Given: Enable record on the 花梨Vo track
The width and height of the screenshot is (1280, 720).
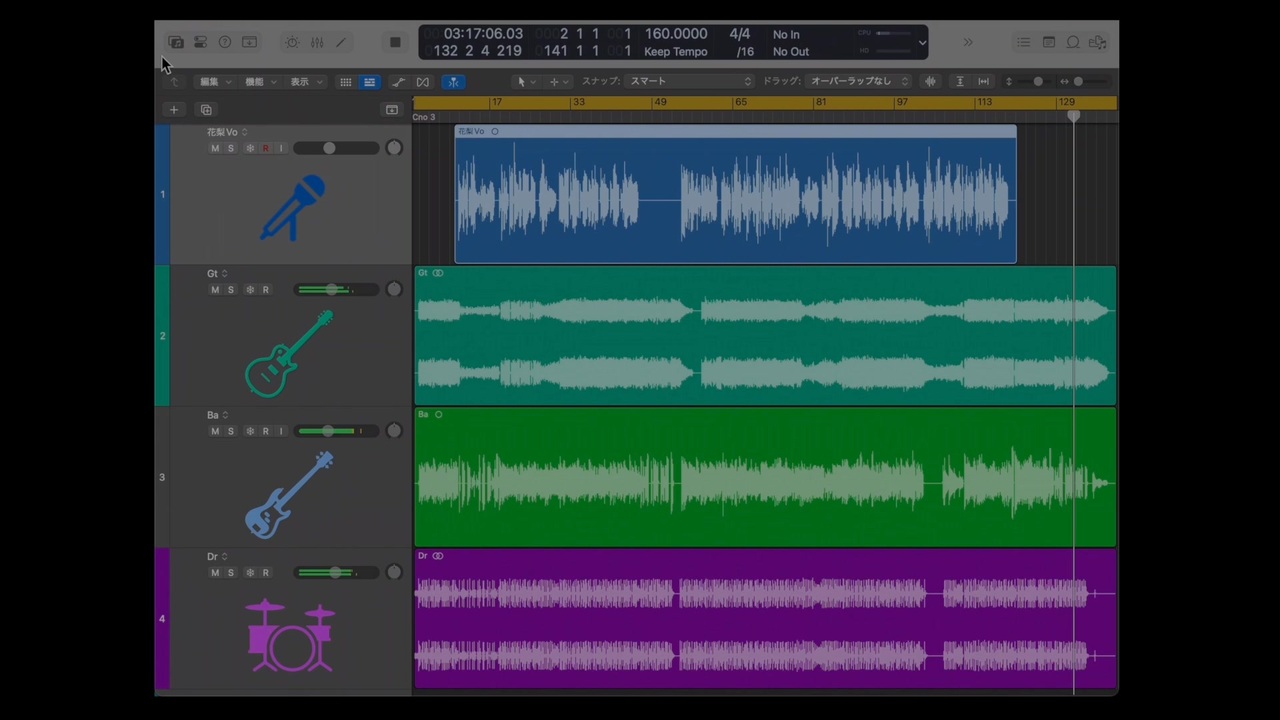Looking at the screenshot, I should click(265, 148).
